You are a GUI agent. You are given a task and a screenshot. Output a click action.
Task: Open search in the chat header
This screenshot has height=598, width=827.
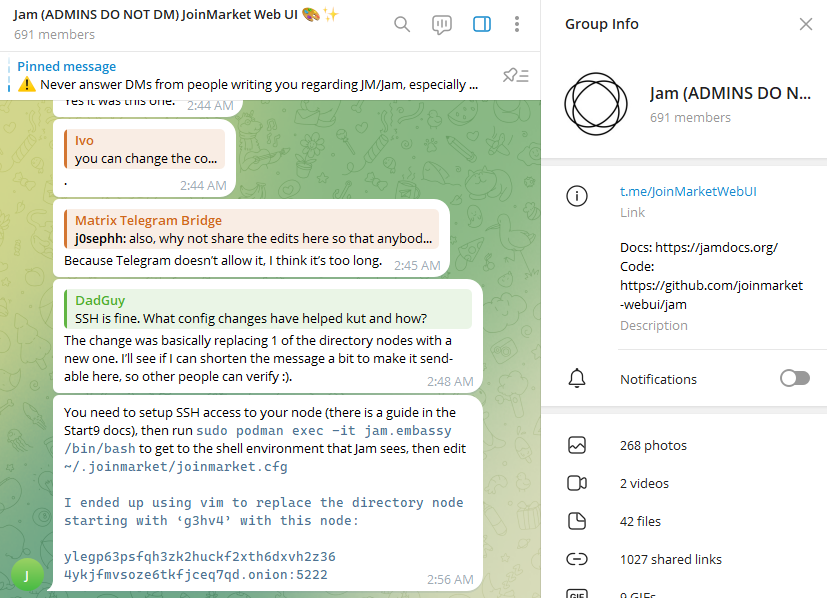click(402, 24)
